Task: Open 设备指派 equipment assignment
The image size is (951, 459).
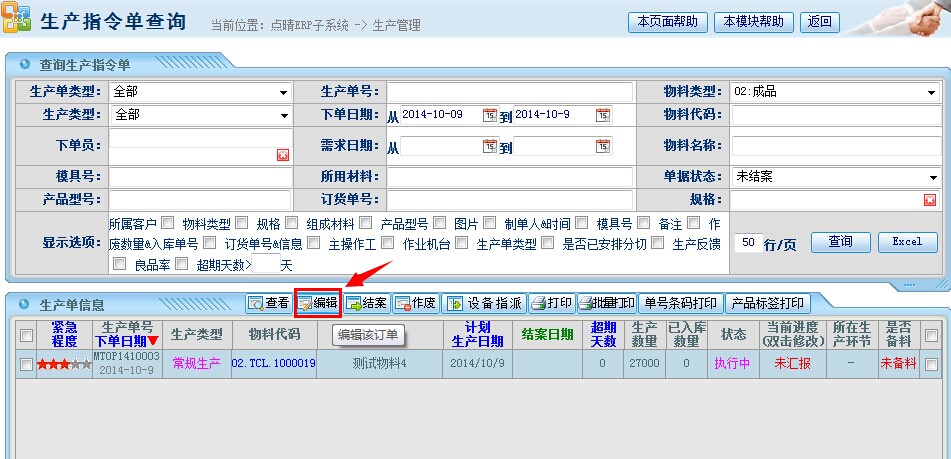Action: pos(483,303)
